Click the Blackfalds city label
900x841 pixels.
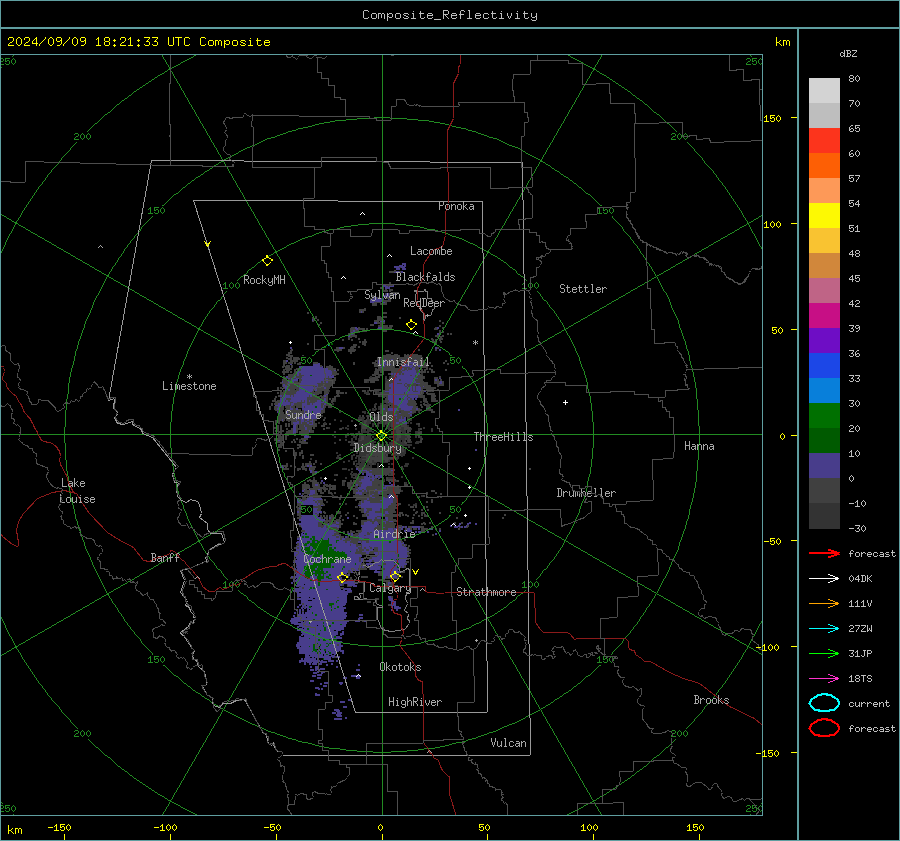coord(425,277)
